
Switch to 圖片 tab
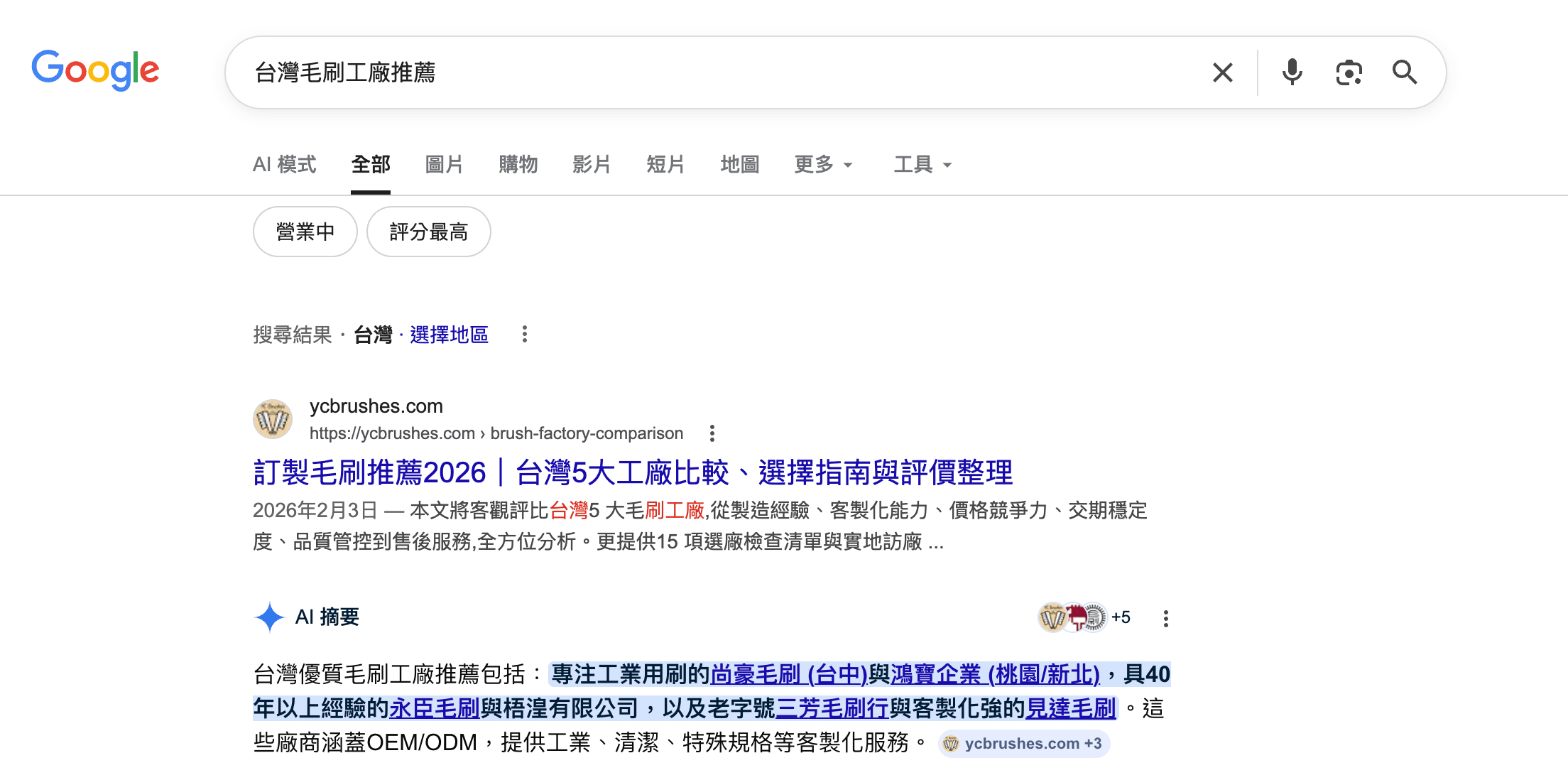click(445, 165)
